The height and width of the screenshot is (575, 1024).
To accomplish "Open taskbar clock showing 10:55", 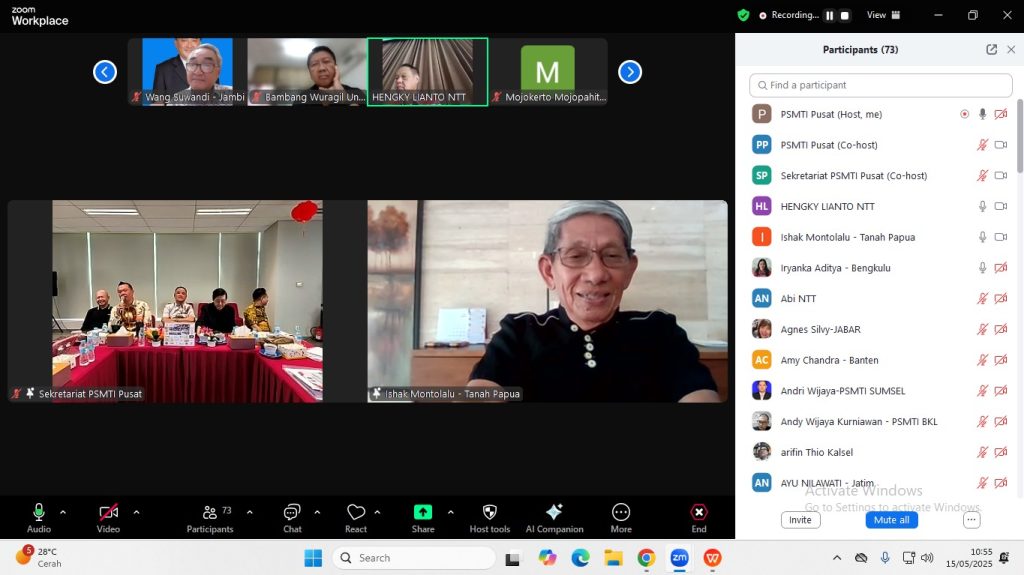I will pyautogui.click(x=968, y=557).
